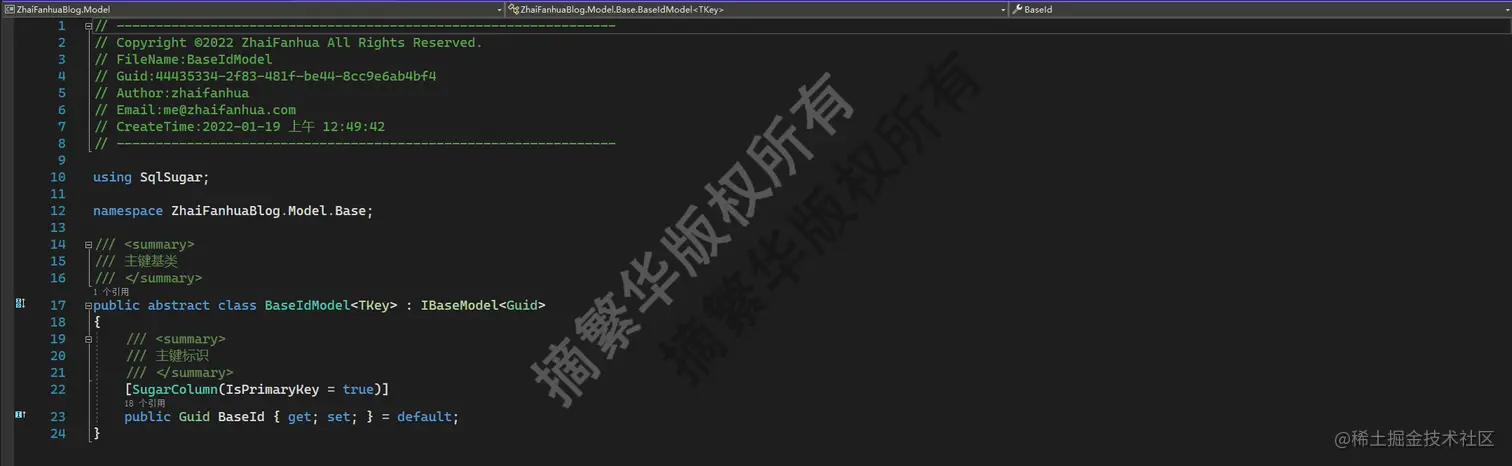The width and height of the screenshot is (1512, 466).
Task: Collapse the inner summary comment at line 19
Action: click(x=89, y=340)
